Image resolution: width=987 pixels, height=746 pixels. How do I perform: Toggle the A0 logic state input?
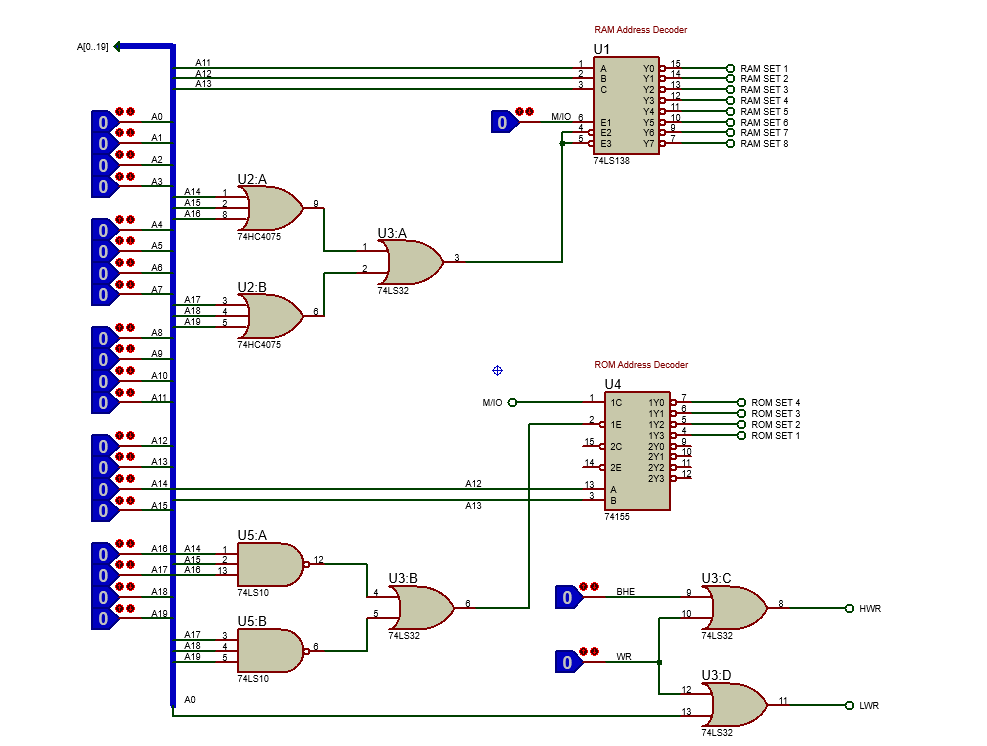click(103, 122)
